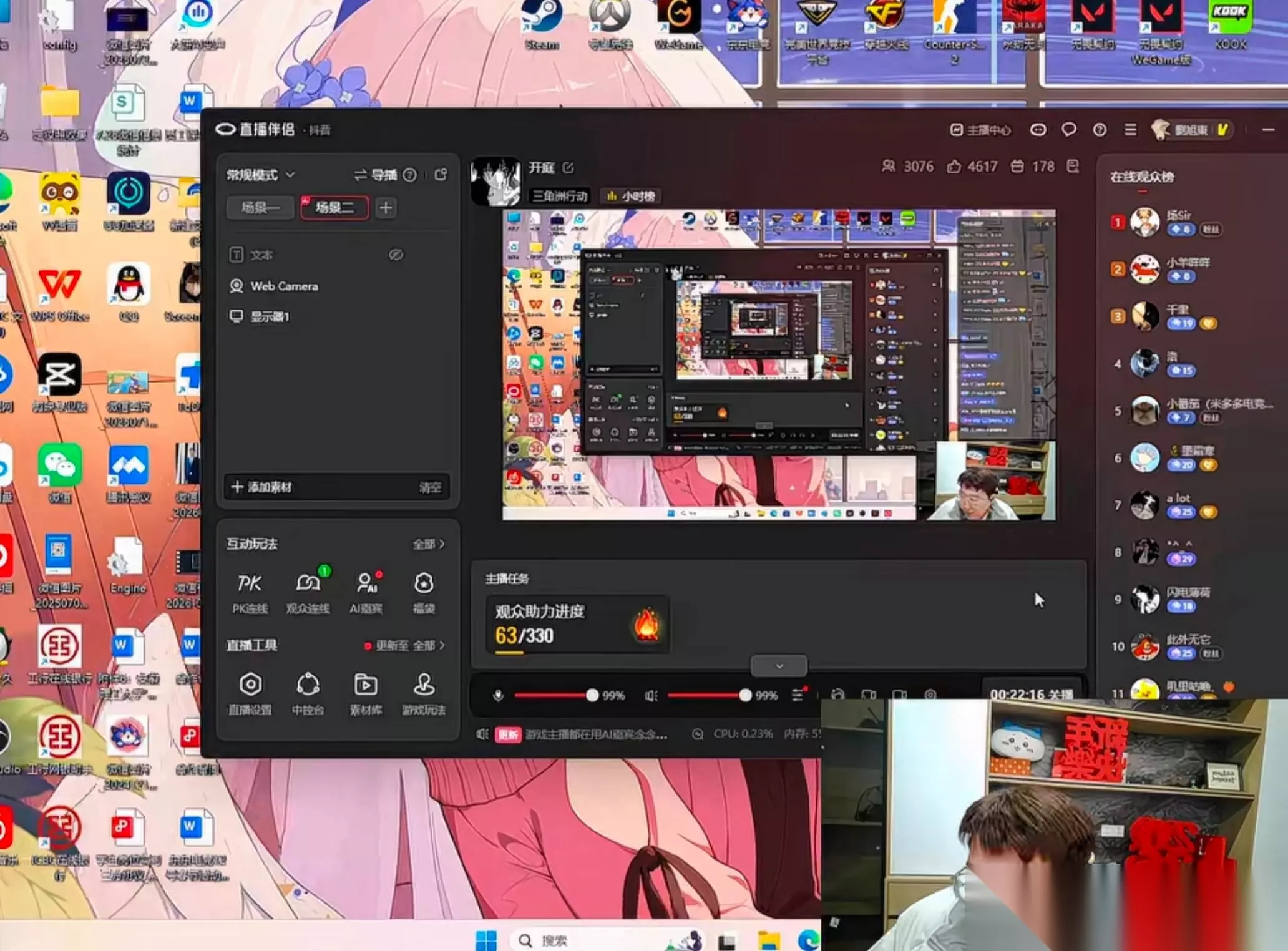Expand 常规模式 mode dropdown
The height and width of the screenshot is (951, 1288).
pyautogui.click(x=260, y=175)
